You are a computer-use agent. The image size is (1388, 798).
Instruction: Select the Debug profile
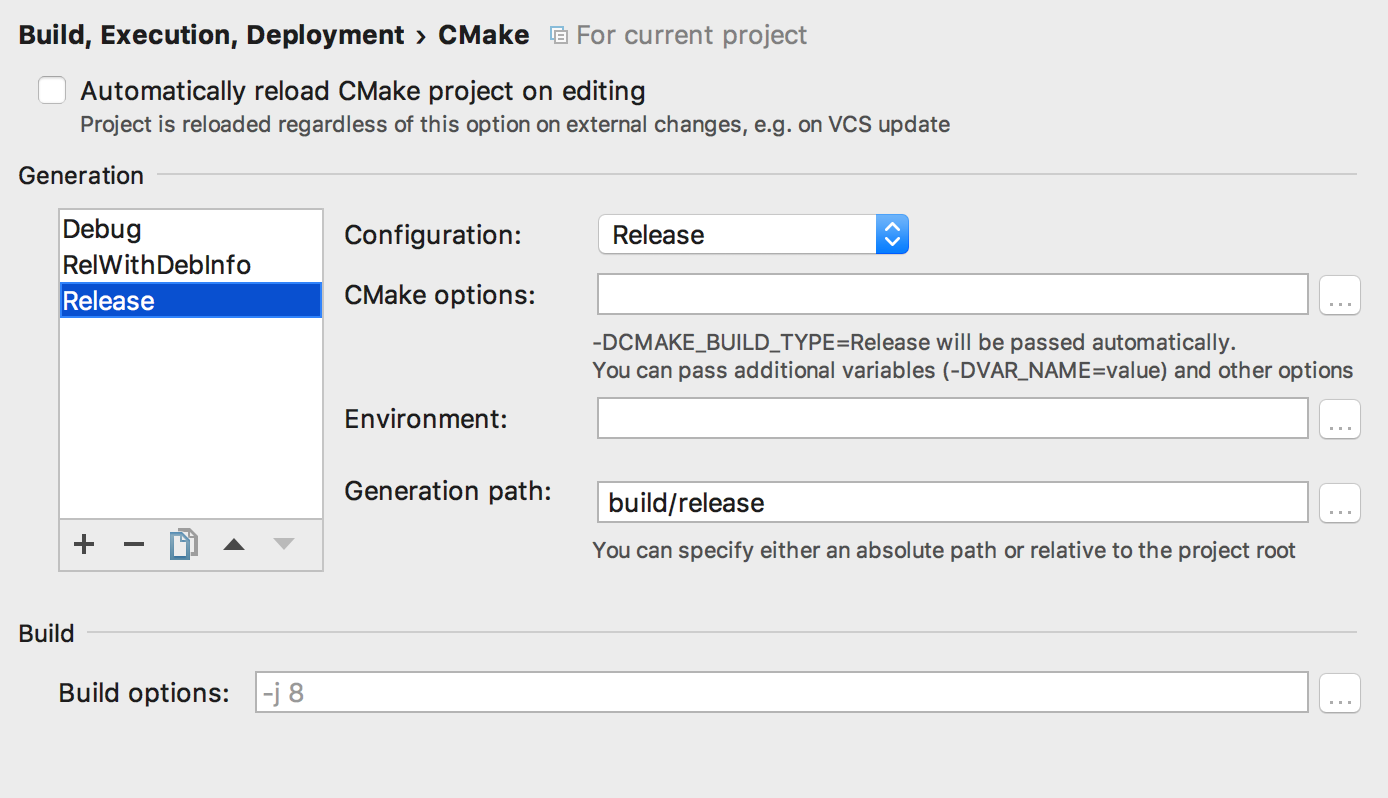pos(102,229)
